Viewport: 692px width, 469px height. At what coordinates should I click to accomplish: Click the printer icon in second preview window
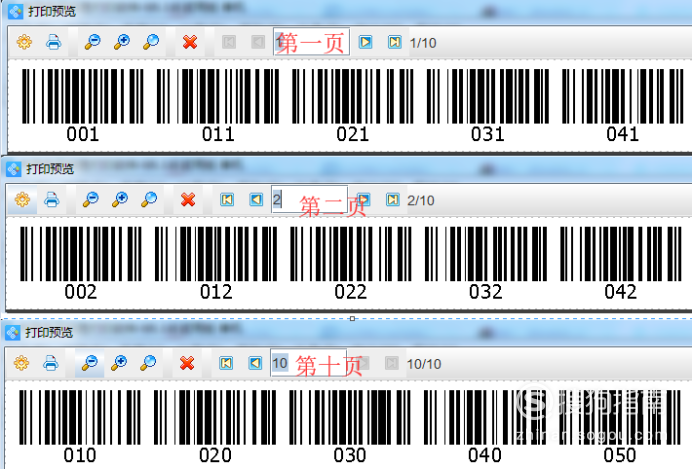pyautogui.click(x=52, y=200)
